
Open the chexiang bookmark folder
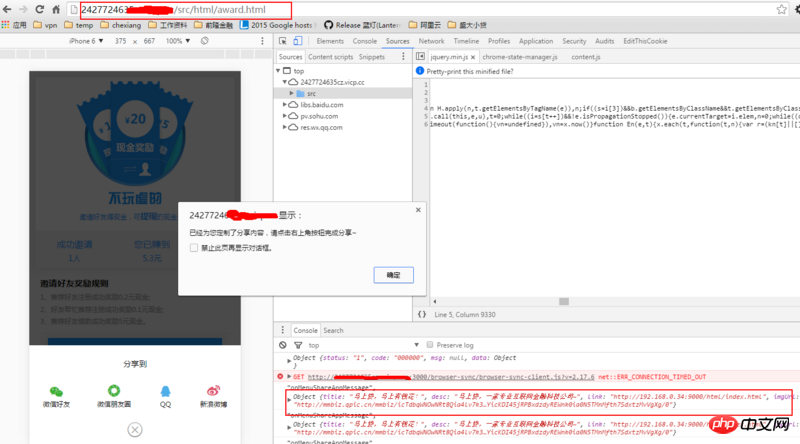click(120, 25)
